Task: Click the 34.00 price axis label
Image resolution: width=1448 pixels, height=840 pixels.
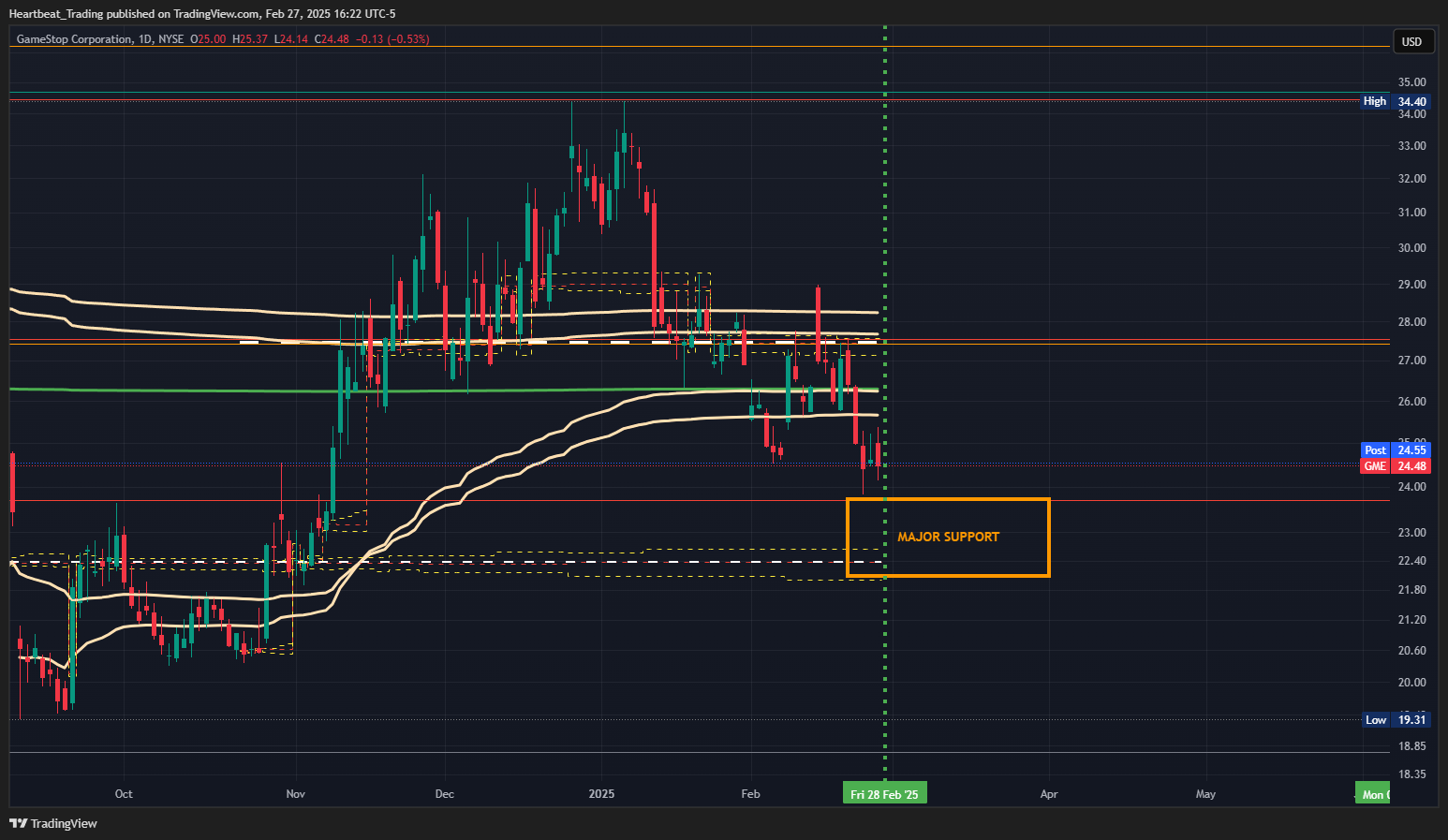Action: coord(1411,114)
